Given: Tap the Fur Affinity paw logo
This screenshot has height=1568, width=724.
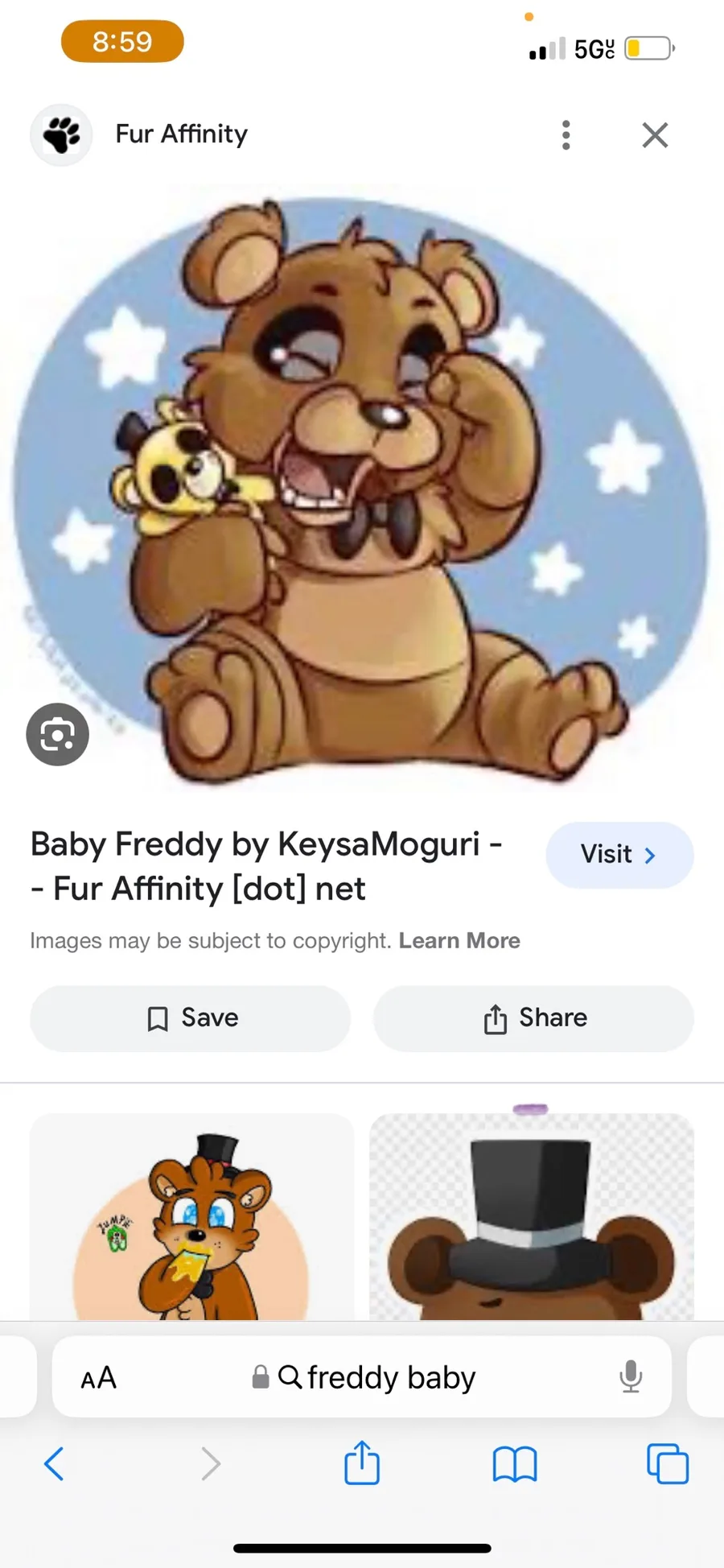Looking at the screenshot, I should coord(61,134).
